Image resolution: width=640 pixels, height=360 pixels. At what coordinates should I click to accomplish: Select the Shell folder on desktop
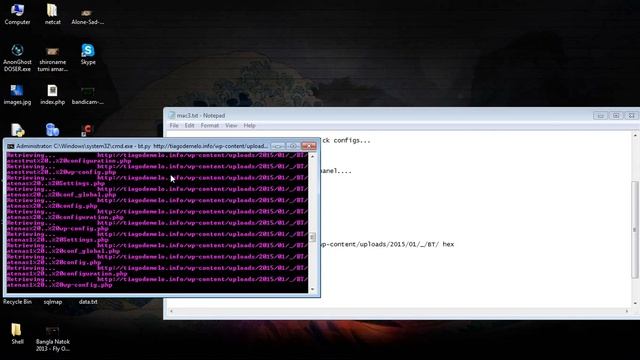click(x=17, y=333)
